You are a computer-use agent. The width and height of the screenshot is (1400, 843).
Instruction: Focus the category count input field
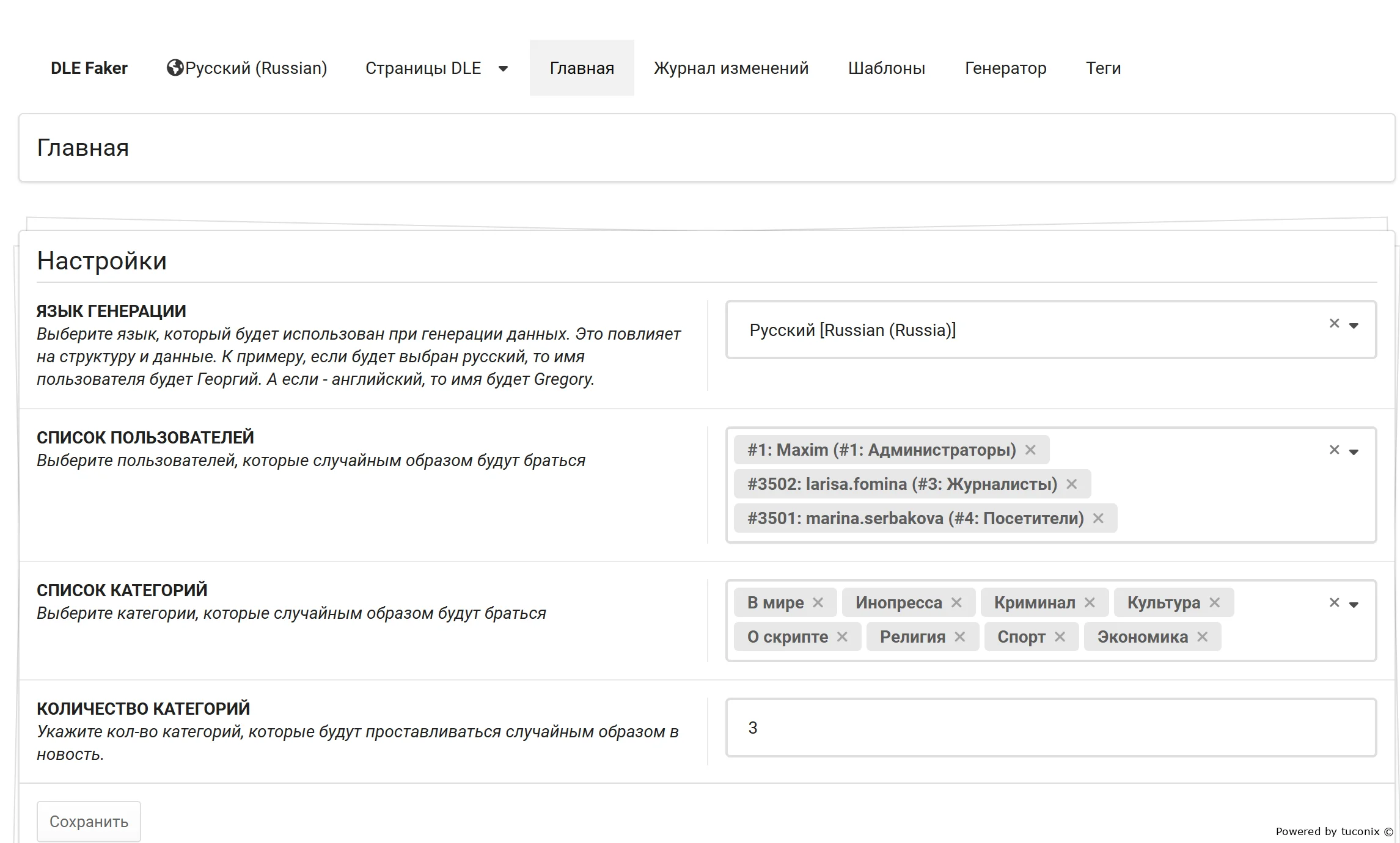[x=1050, y=728]
